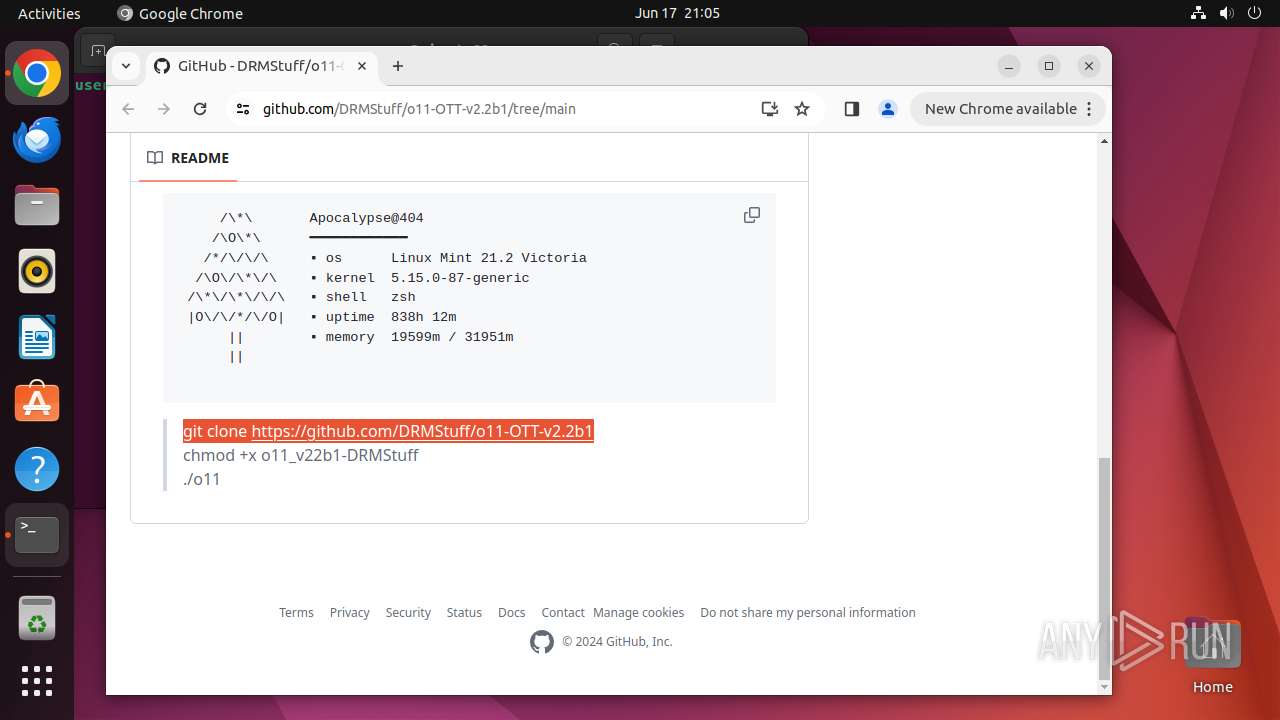
Task: Reload the GitHub page
Action: tap(200, 109)
